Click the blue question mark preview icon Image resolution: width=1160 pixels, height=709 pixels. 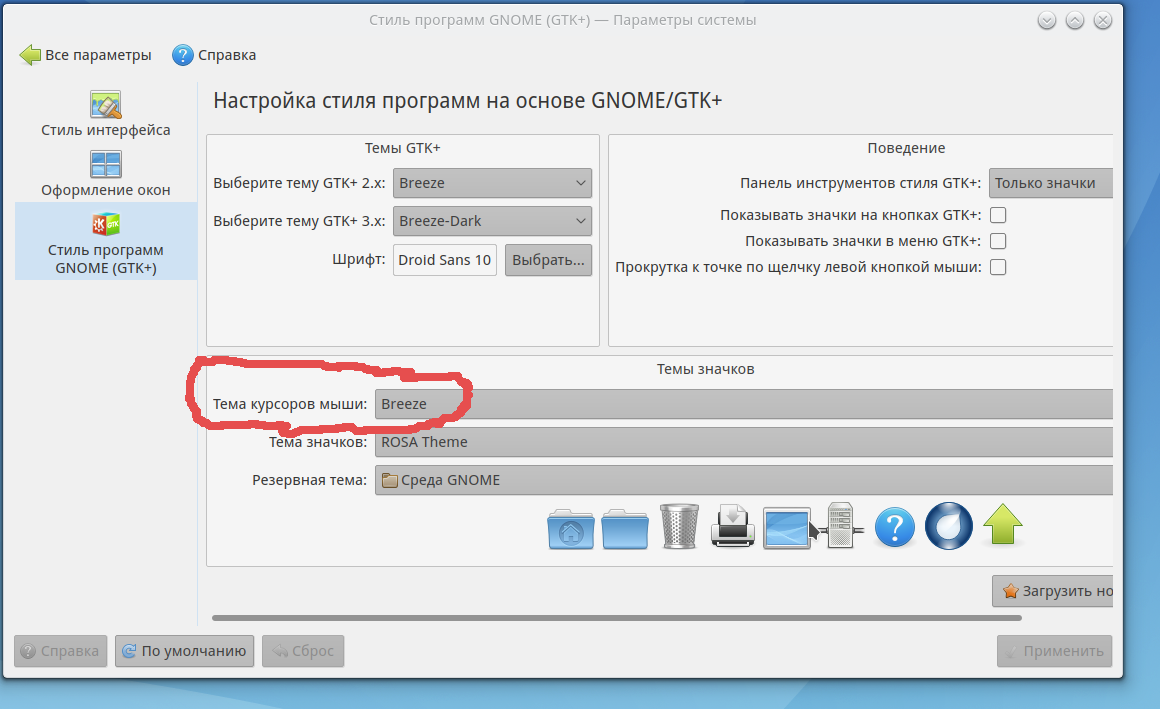click(x=894, y=527)
